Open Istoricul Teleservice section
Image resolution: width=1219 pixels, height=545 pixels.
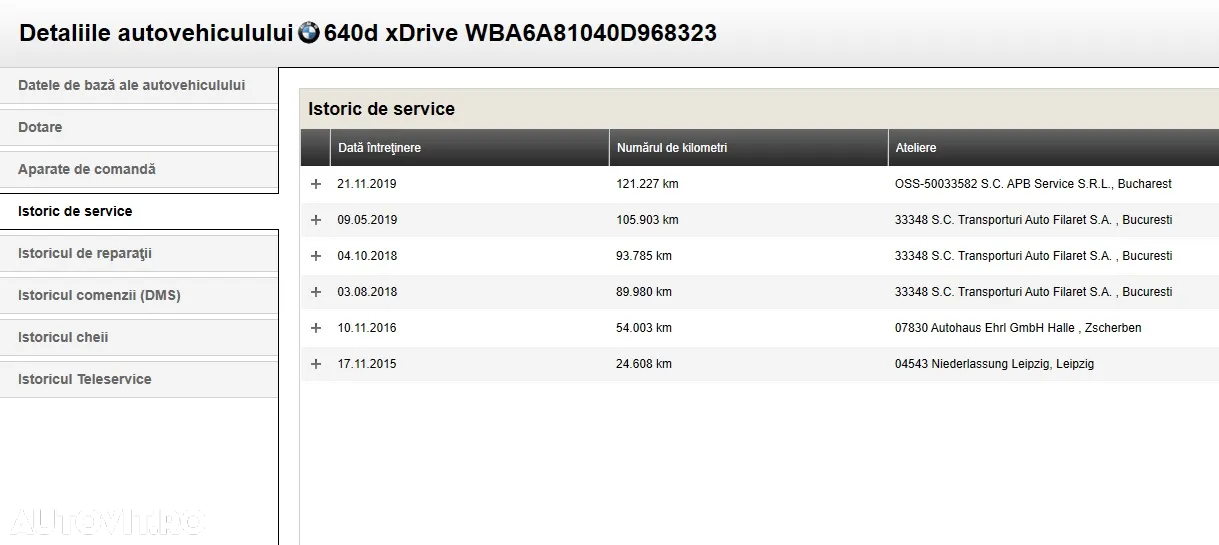(139, 380)
